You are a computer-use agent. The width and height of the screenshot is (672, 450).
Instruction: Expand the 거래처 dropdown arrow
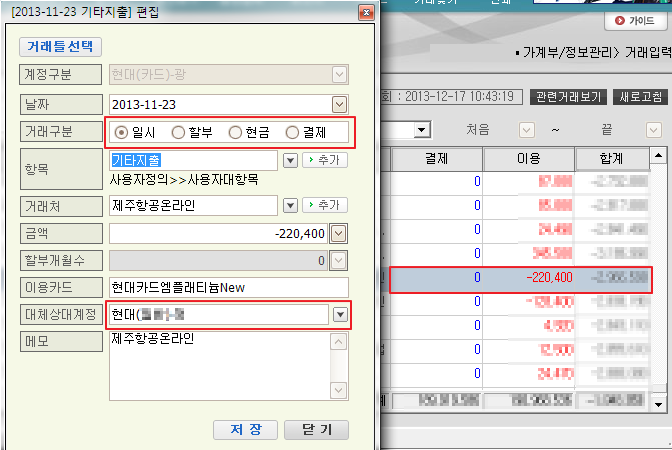point(291,206)
